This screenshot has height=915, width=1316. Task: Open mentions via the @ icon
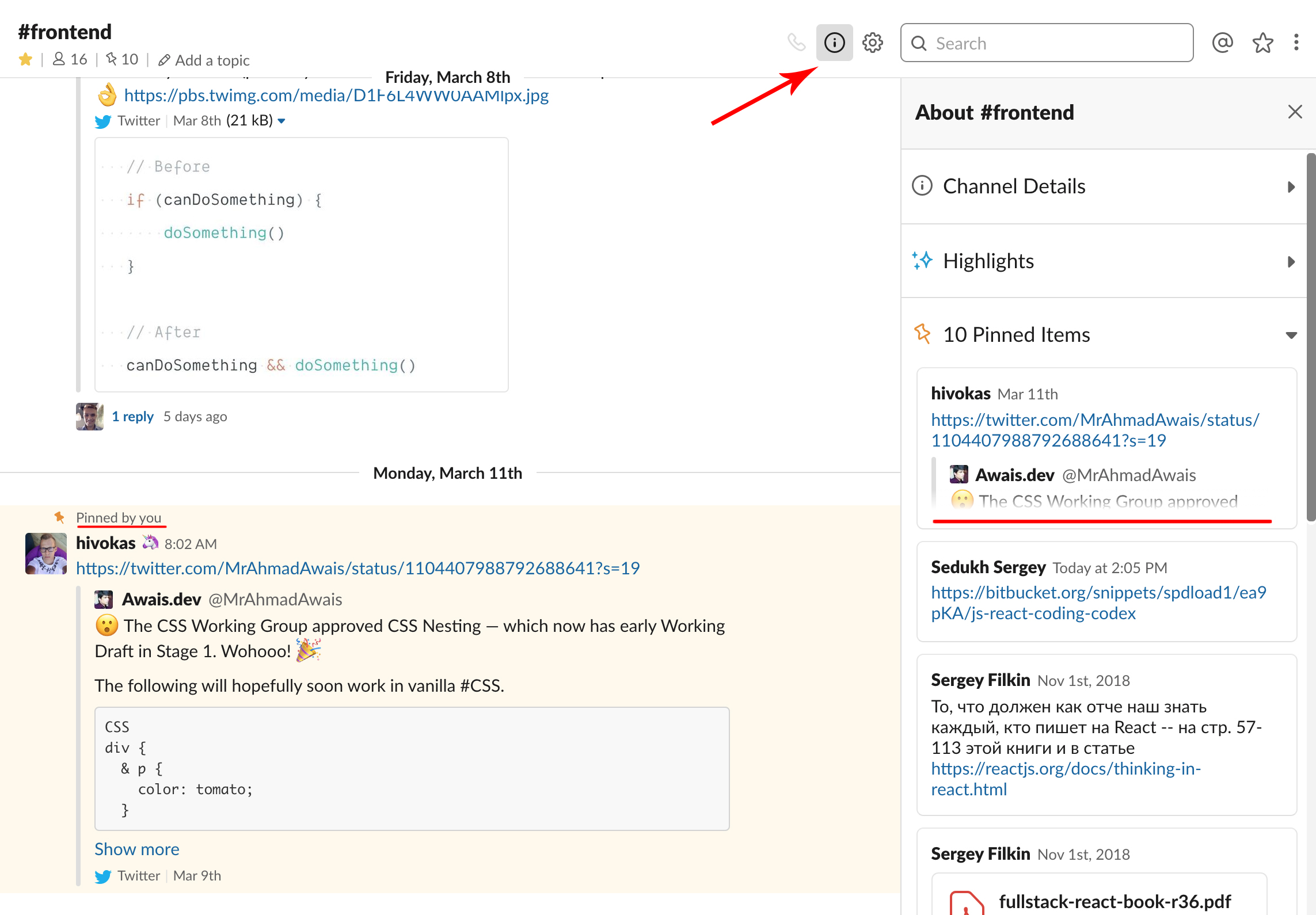click(x=1222, y=43)
